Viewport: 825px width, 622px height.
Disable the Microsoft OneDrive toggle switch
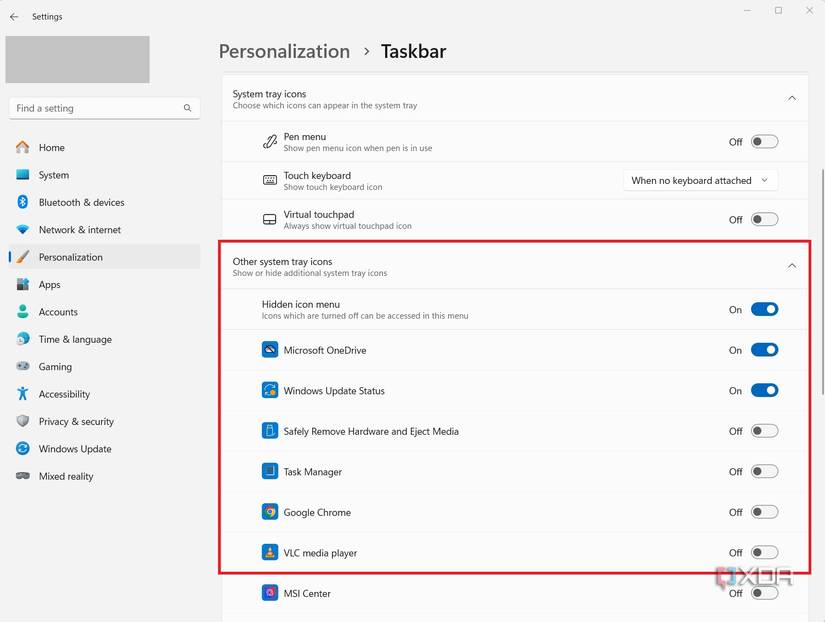pyautogui.click(x=764, y=350)
